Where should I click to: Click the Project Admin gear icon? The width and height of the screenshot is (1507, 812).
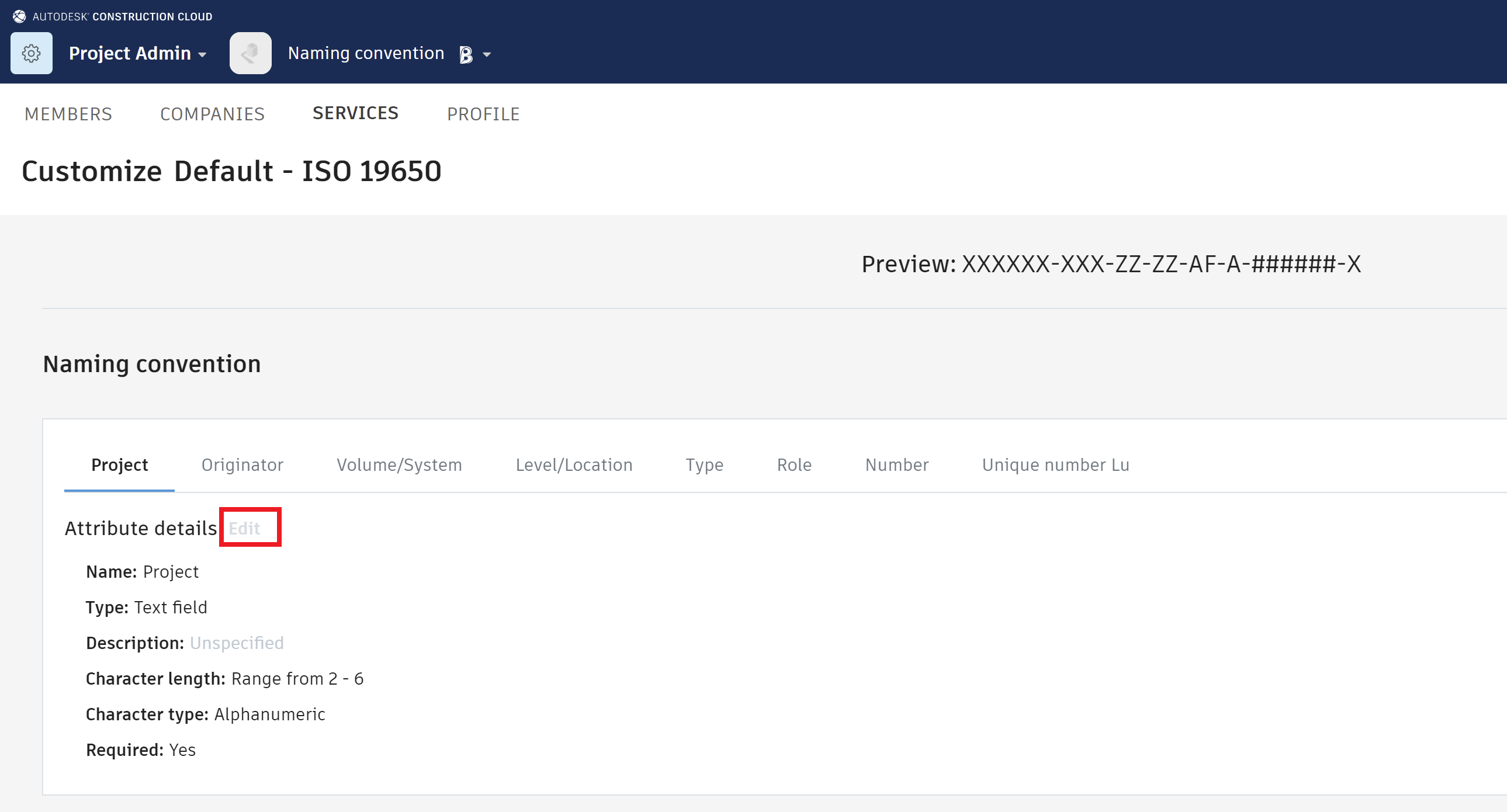[32, 53]
